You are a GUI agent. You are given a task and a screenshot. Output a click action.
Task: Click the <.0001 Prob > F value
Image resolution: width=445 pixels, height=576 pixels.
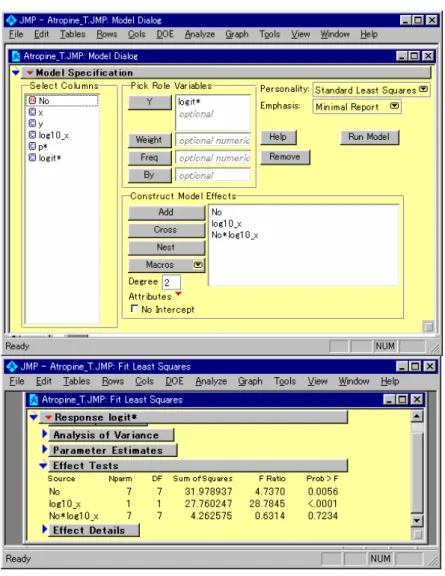point(323,503)
